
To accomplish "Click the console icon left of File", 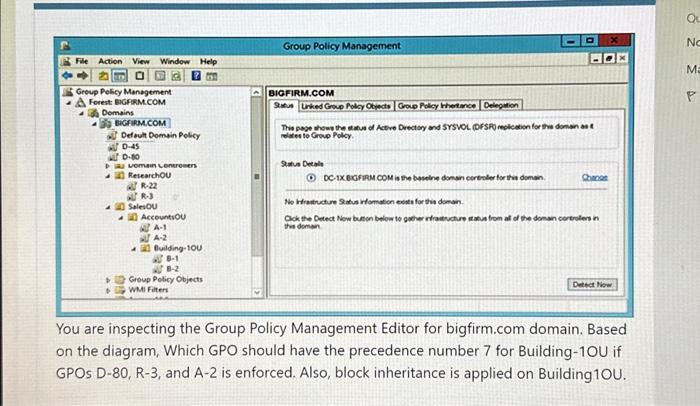I will click(x=66, y=61).
